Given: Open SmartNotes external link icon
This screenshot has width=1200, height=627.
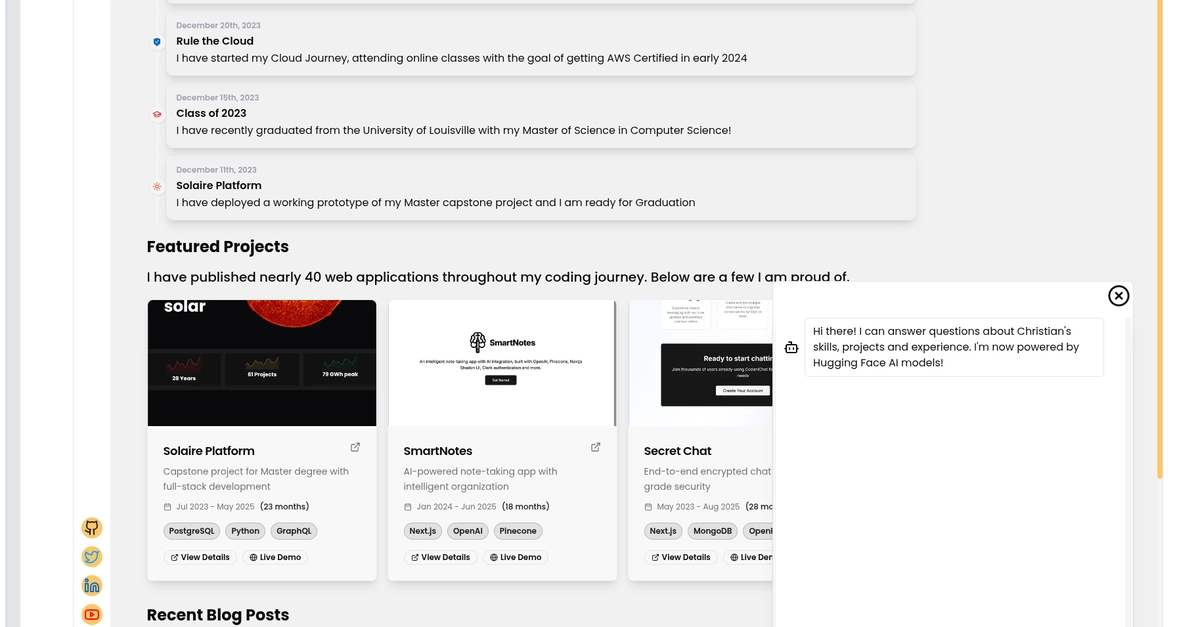Looking at the screenshot, I should click(x=596, y=447).
